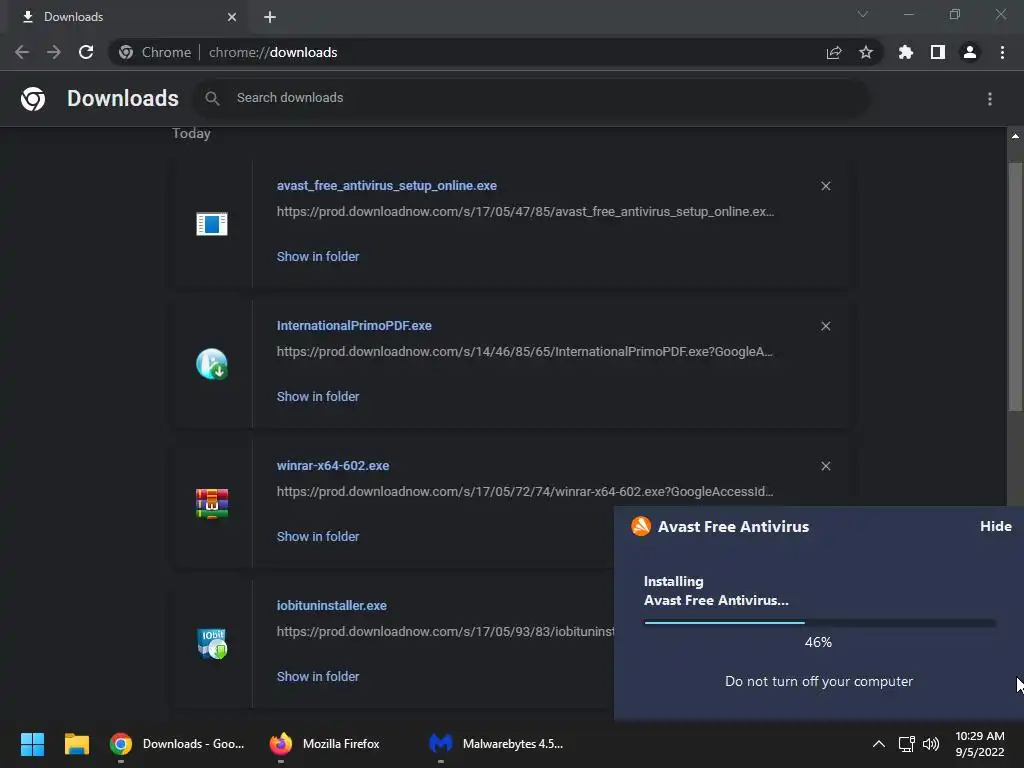Open the Extensions puzzle icon

coord(906,52)
